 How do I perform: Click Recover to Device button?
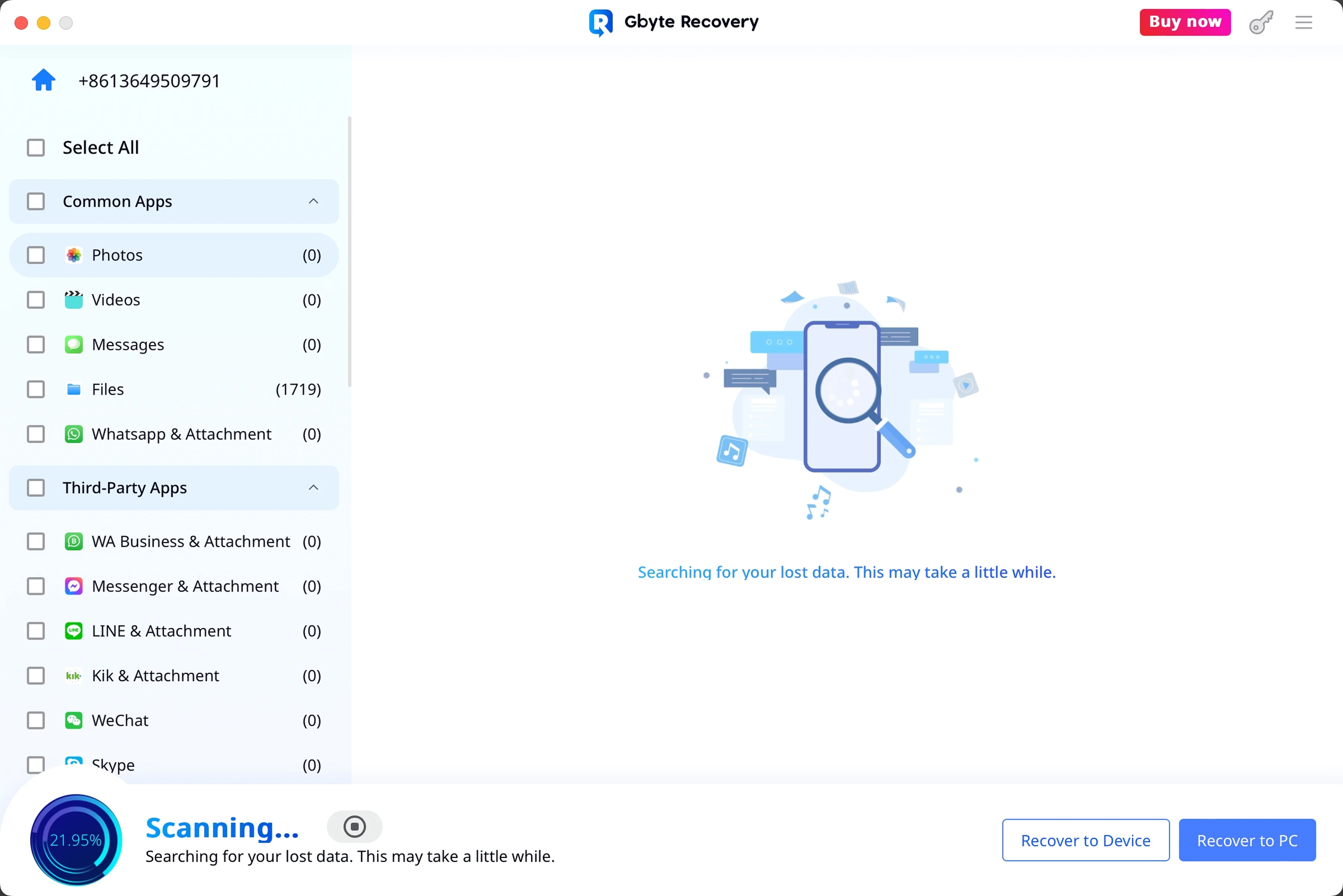pos(1085,840)
